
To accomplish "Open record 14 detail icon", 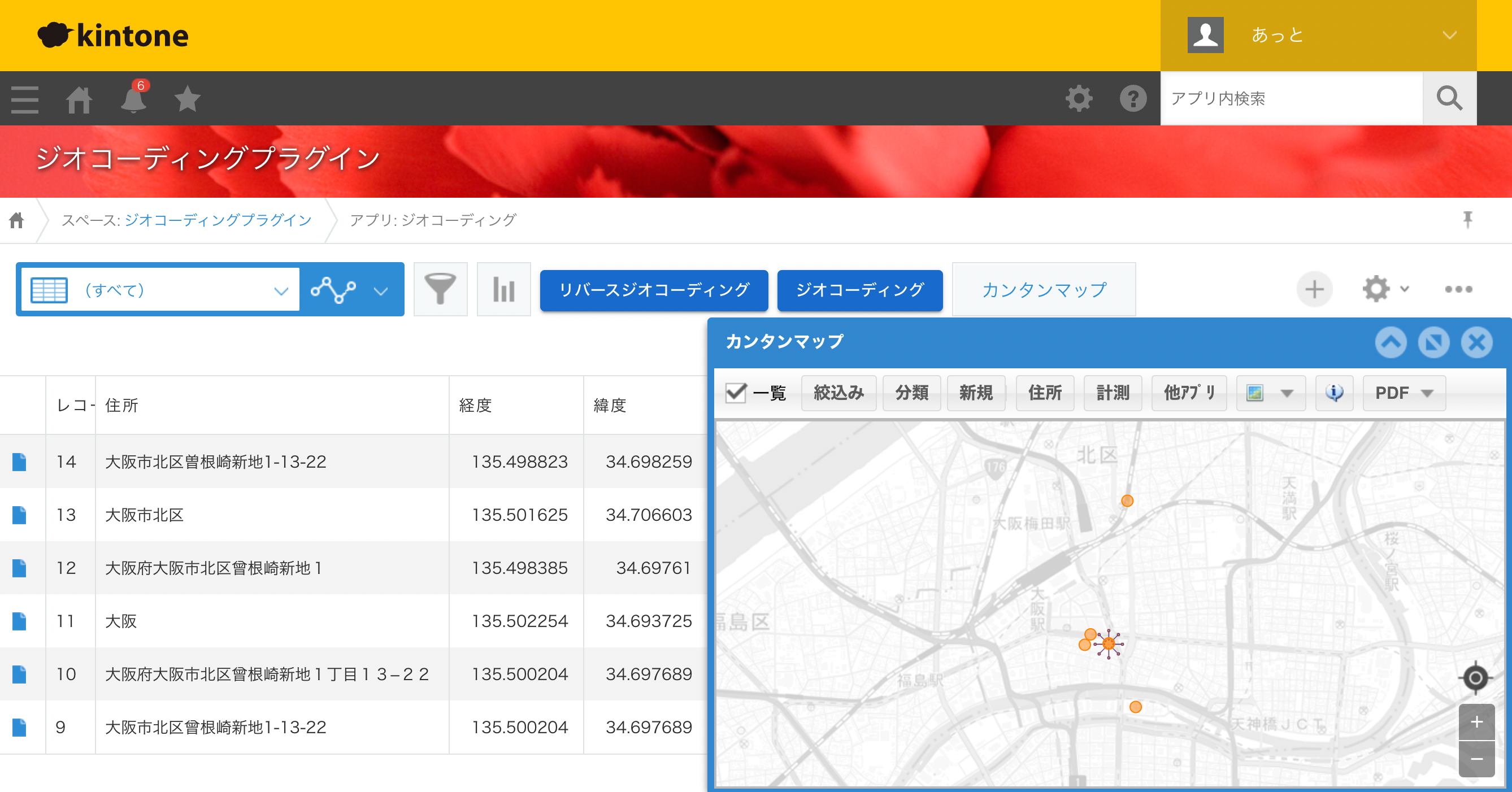I will [x=19, y=462].
